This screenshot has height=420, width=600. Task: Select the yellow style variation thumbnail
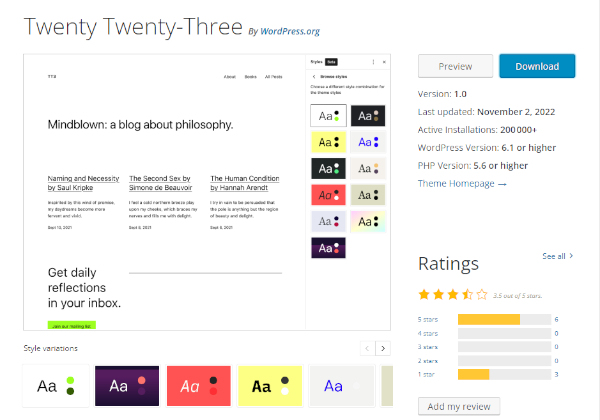click(x=270, y=385)
